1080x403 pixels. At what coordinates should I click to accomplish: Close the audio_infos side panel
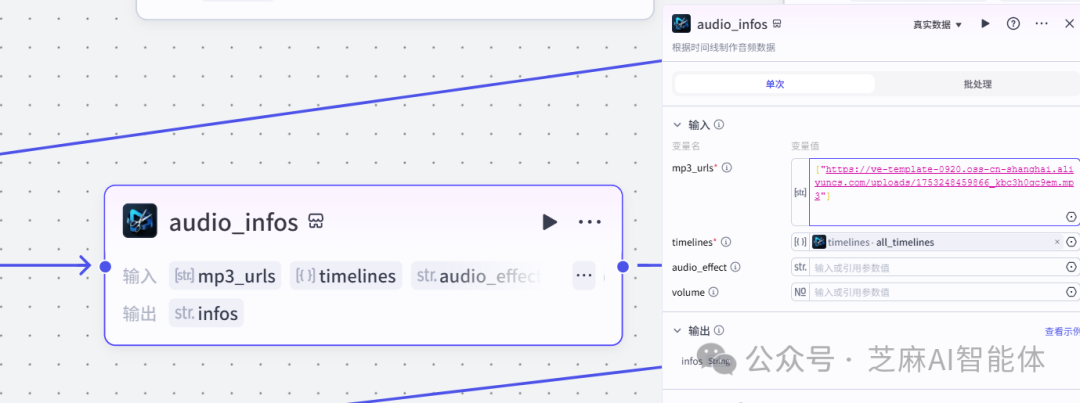(1069, 23)
